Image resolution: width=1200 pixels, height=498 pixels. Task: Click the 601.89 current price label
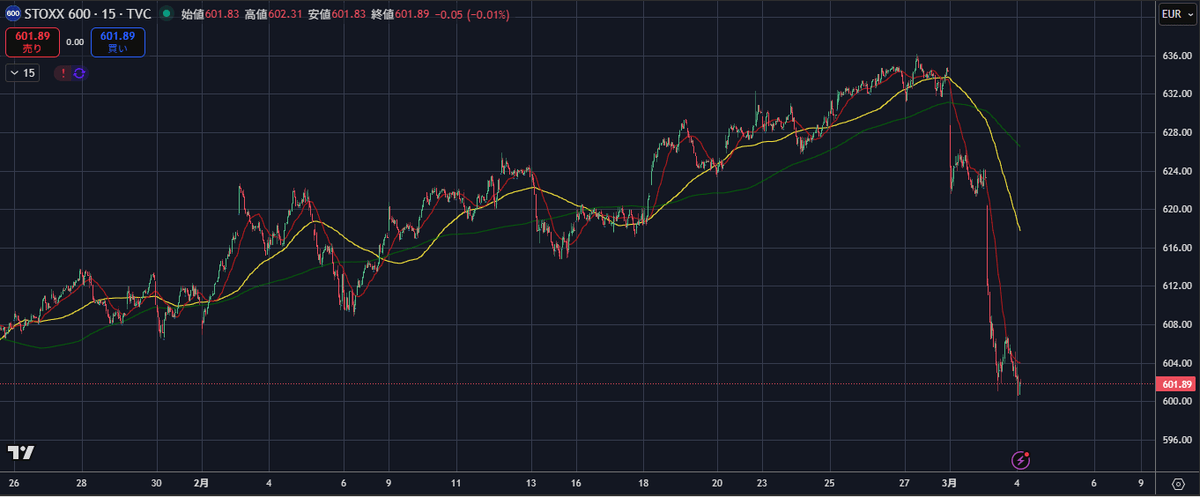[x=1175, y=385]
